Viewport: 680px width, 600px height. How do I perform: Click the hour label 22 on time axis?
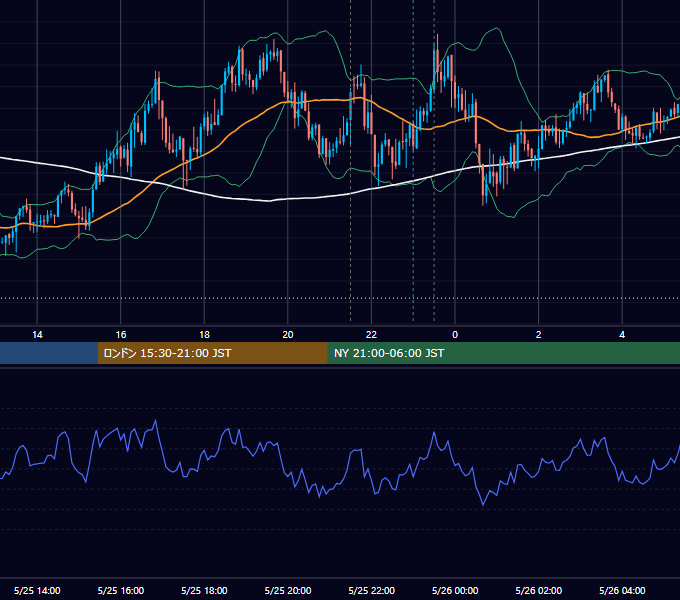point(371,335)
